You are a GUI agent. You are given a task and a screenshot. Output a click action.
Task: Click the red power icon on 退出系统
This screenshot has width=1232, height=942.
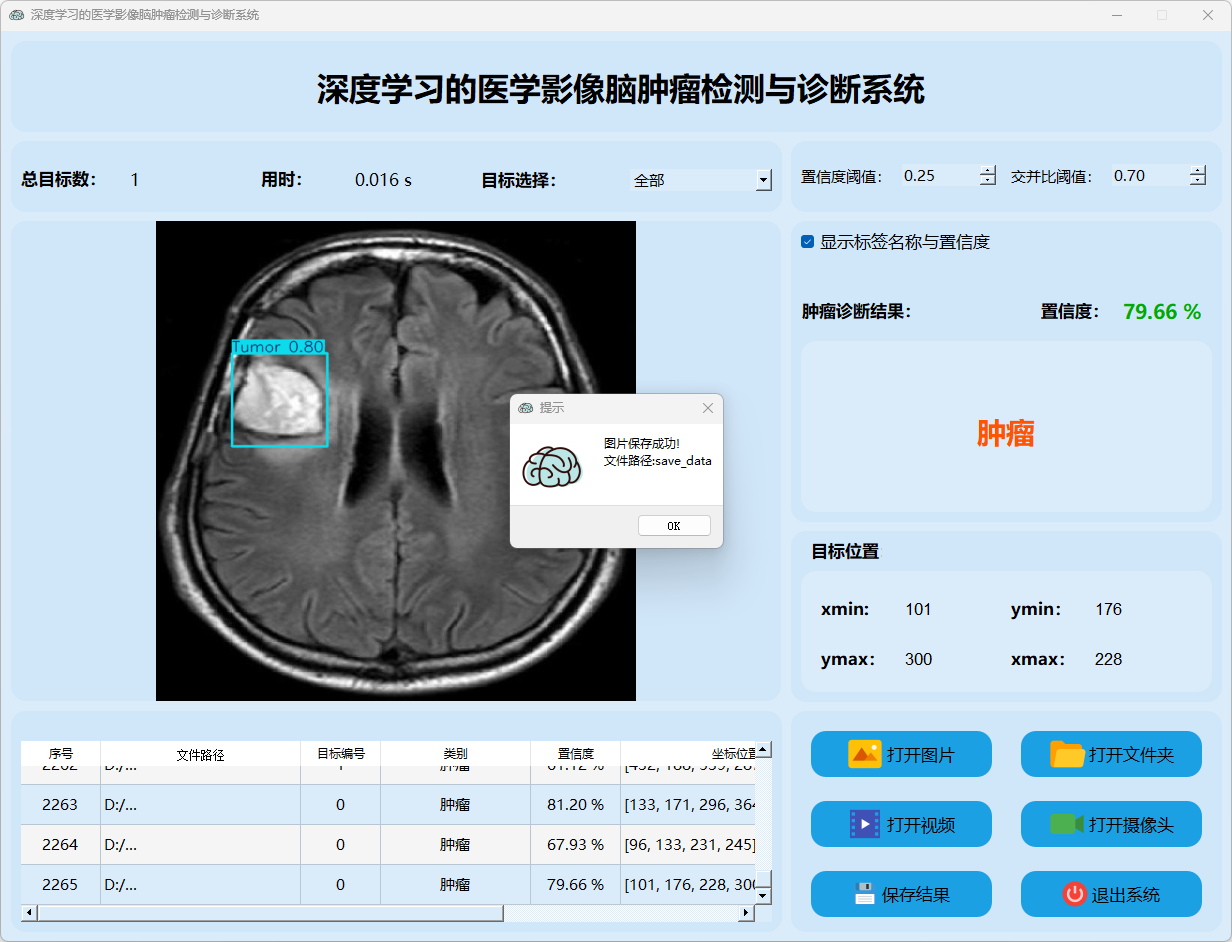tap(1074, 894)
